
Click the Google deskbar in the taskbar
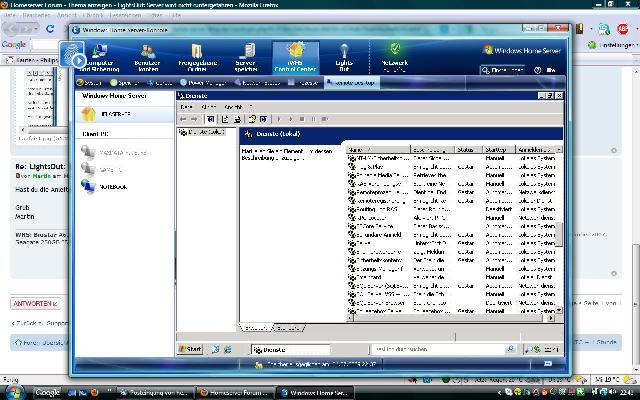click(47, 393)
